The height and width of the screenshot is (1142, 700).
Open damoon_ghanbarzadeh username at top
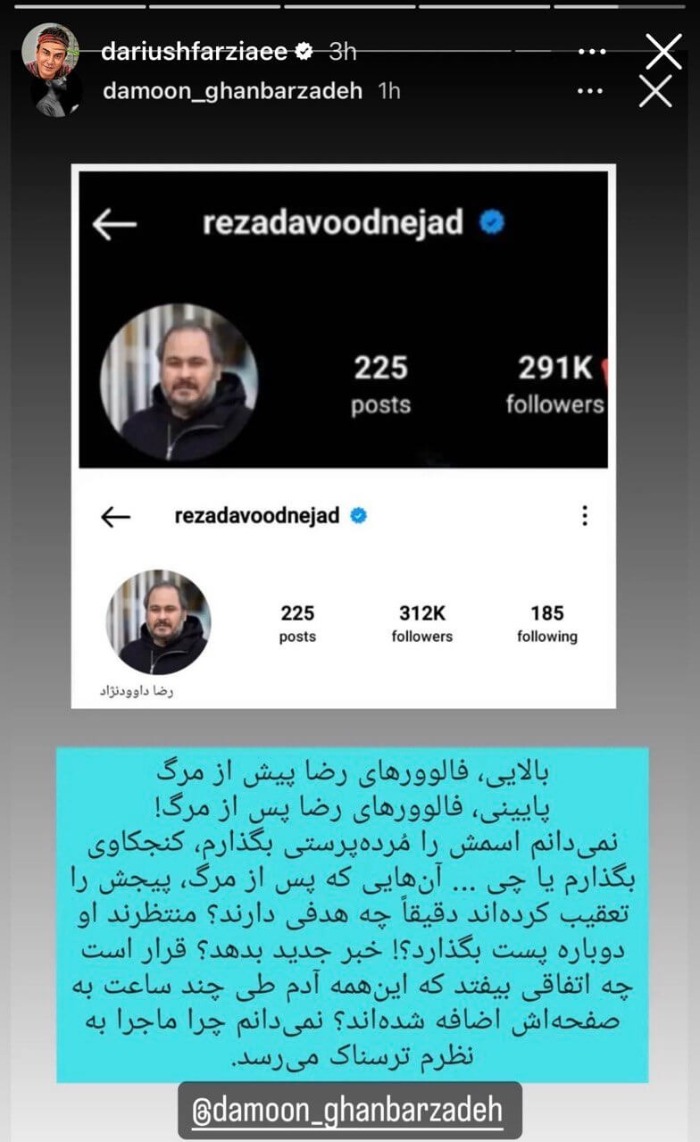[232, 90]
